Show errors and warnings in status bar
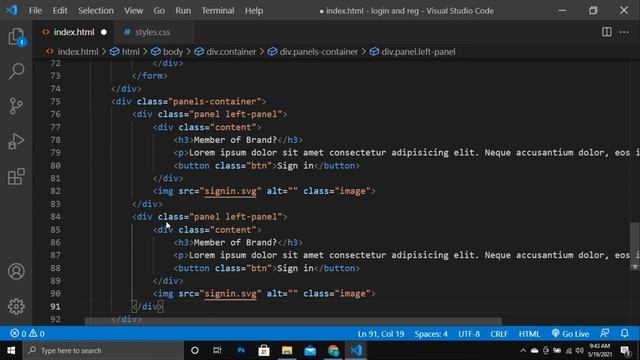Image resolution: width=640 pixels, height=360 pixels. tap(27, 333)
